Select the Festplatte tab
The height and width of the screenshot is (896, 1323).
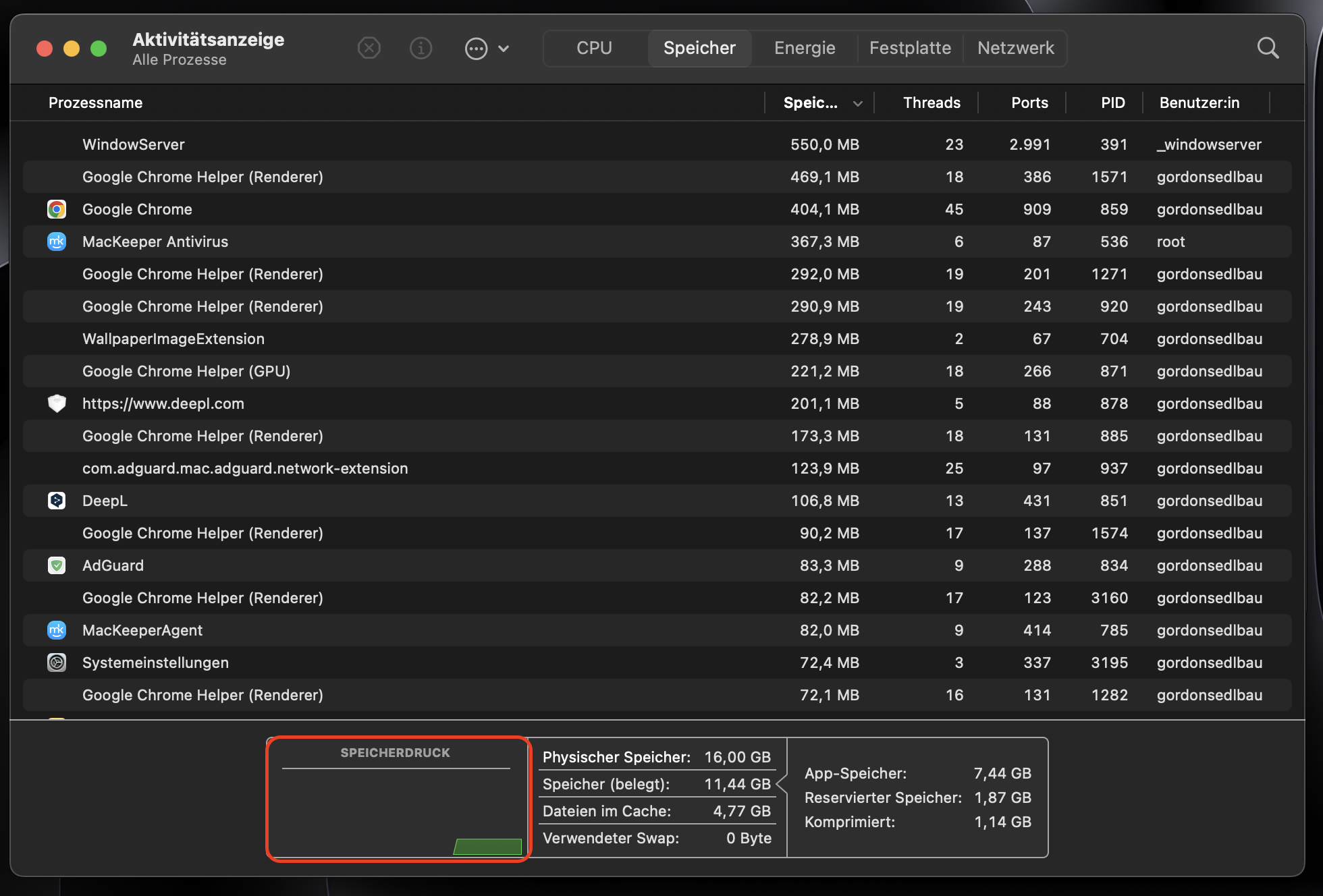(x=910, y=48)
